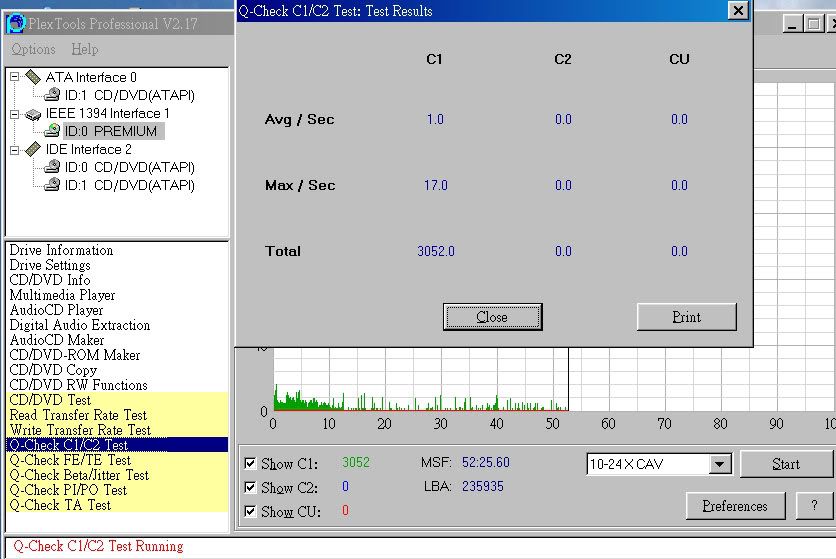Image resolution: width=836 pixels, height=559 pixels.
Task: Open CD/DVD Info function
Action: (x=50, y=280)
